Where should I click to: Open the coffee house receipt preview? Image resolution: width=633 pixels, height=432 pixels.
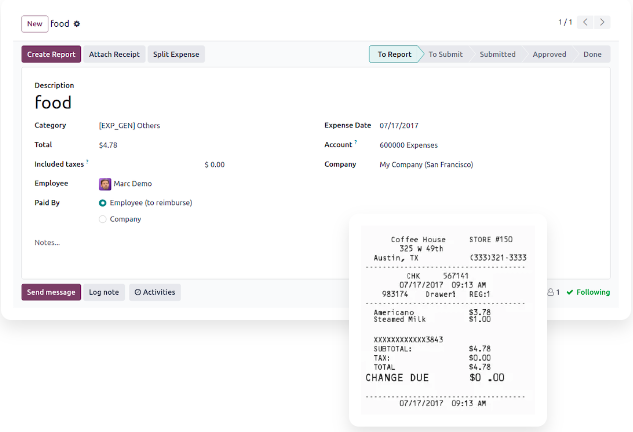pyautogui.click(x=447, y=320)
